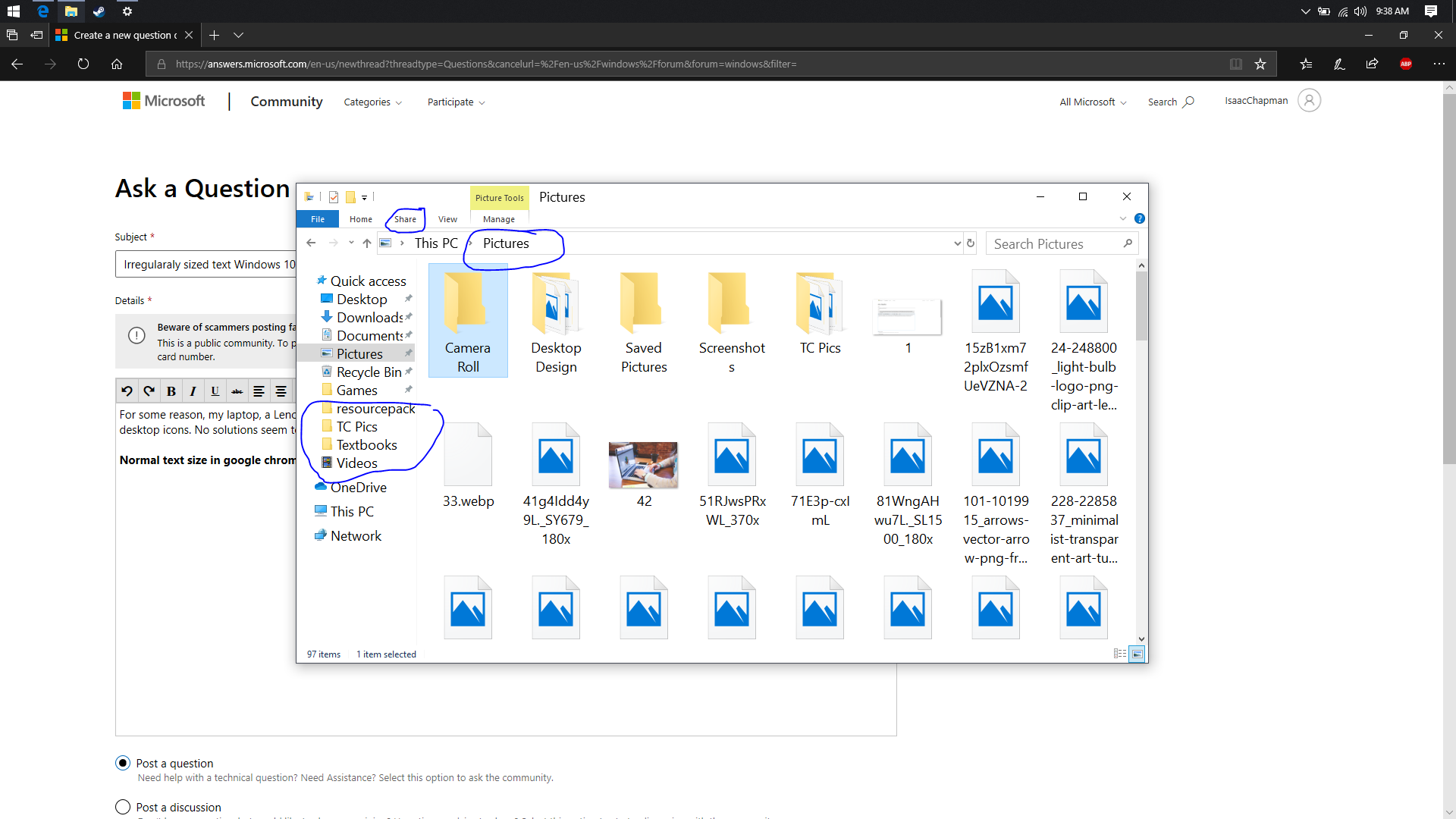Select Recycle Bin in navigation pane
The width and height of the screenshot is (1456, 819).
click(x=369, y=372)
